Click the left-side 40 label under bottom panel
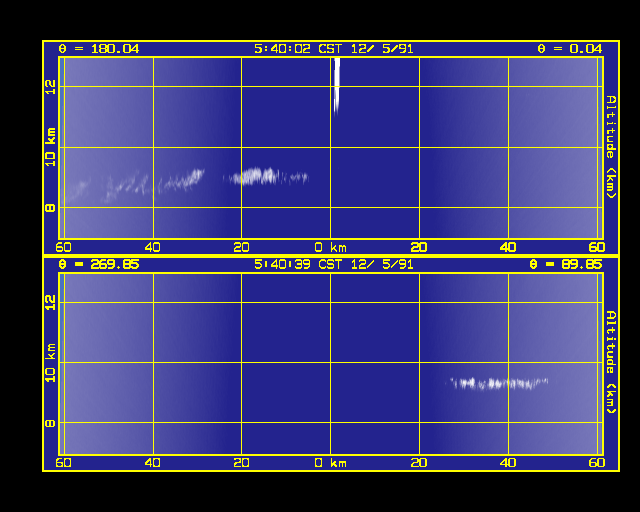The height and width of the screenshot is (512, 640). pos(152,463)
